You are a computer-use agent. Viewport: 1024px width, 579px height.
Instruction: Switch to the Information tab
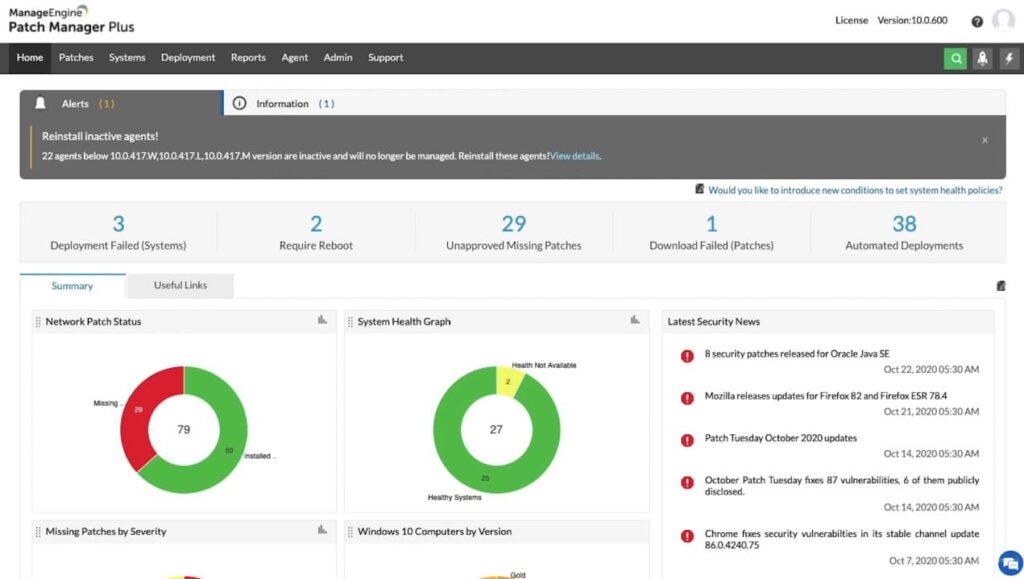pos(283,104)
